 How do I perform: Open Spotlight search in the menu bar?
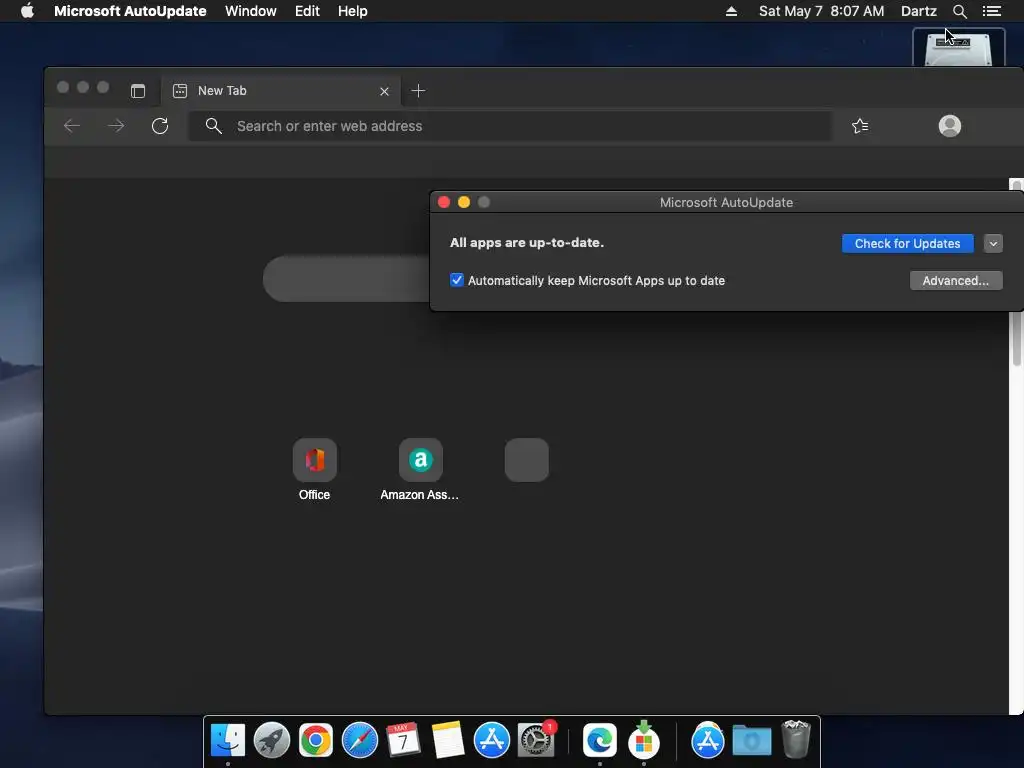click(x=959, y=11)
